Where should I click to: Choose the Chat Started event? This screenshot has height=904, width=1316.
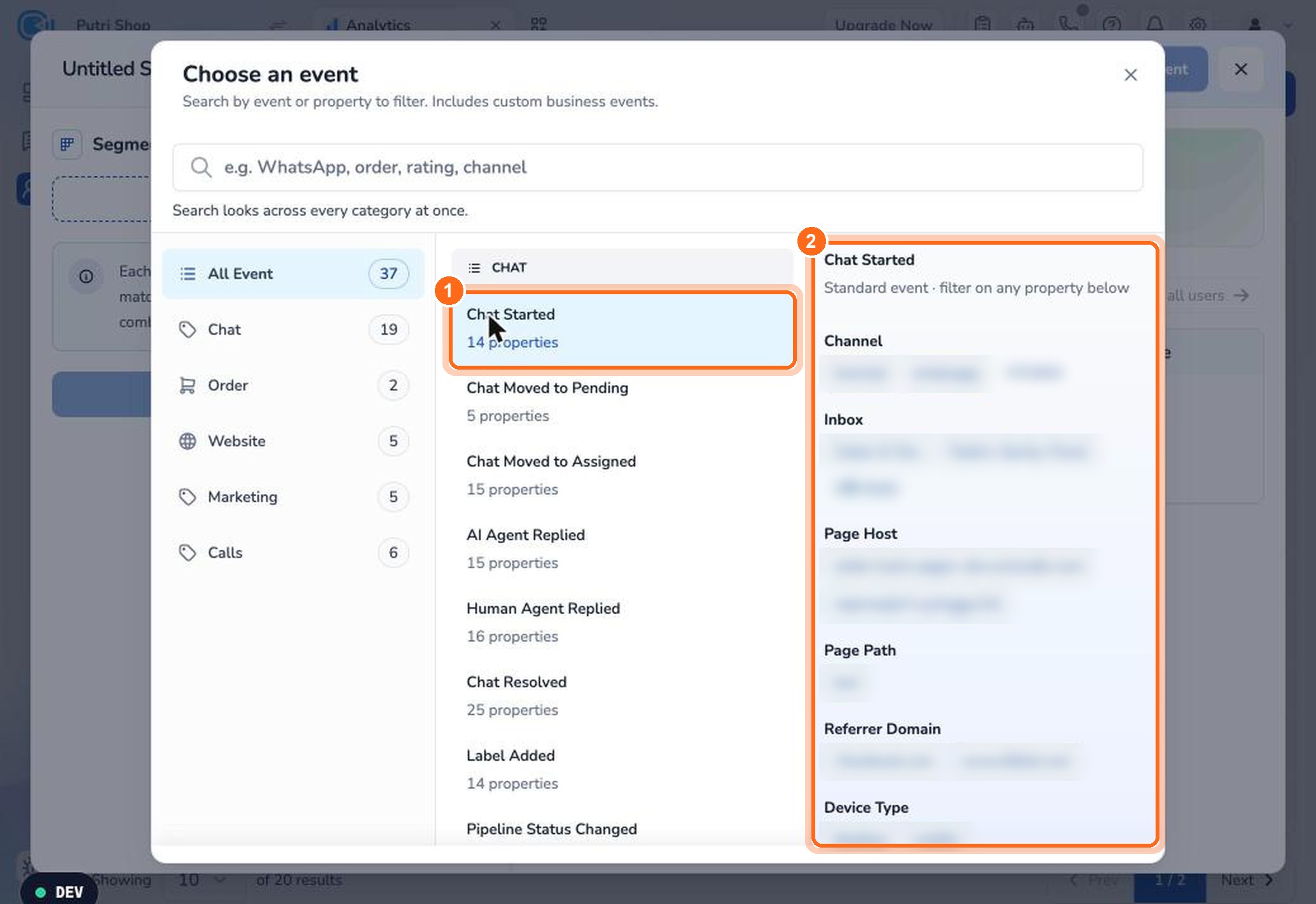click(623, 329)
